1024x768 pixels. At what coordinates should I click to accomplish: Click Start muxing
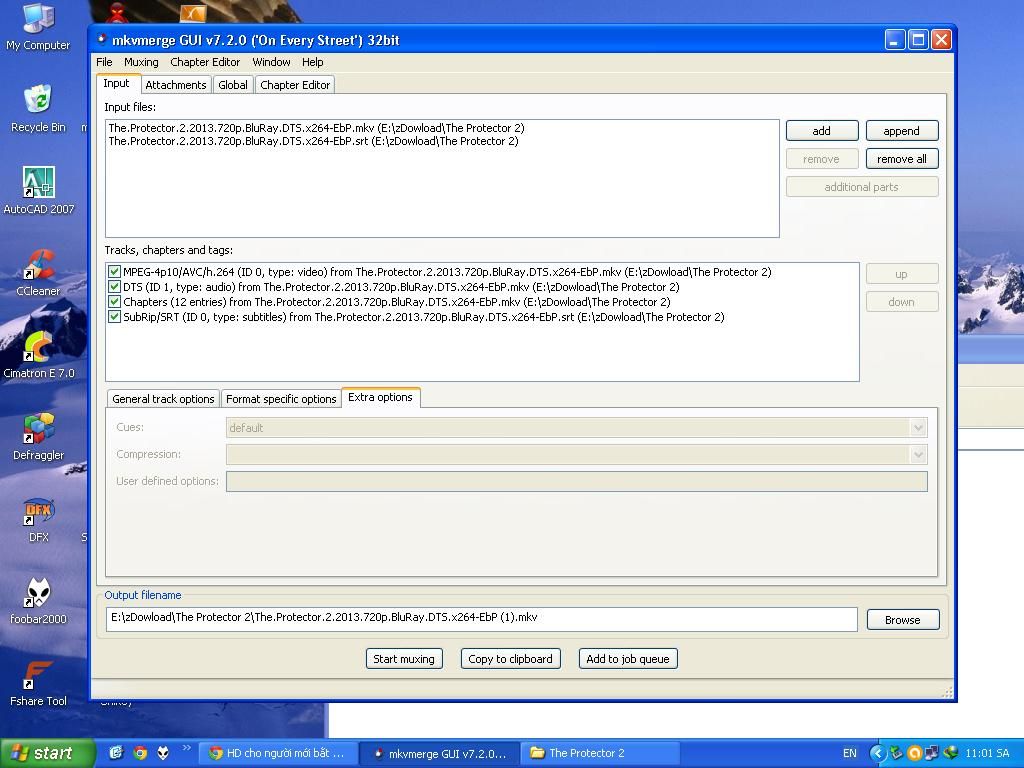click(x=404, y=659)
